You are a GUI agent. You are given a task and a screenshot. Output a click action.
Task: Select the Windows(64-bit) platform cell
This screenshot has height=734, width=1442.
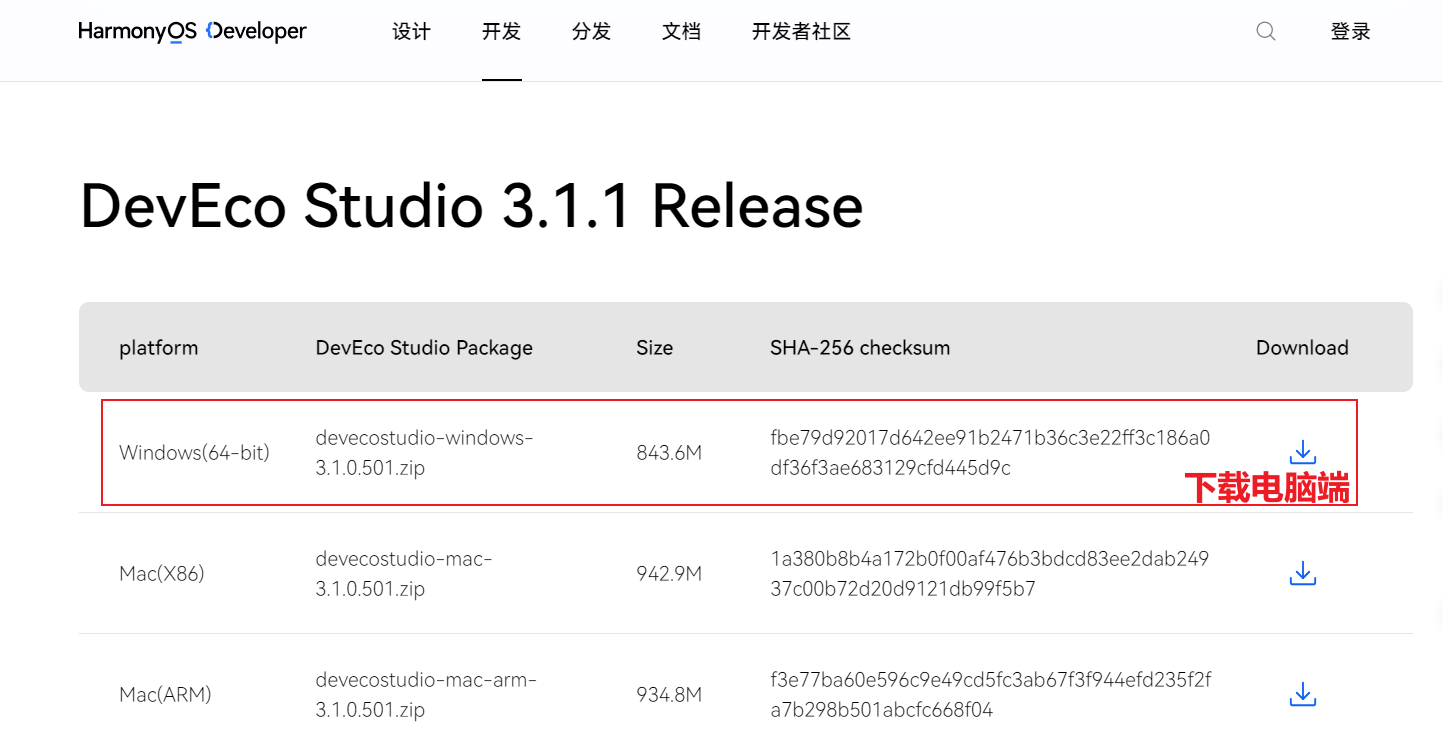(x=194, y=453)
